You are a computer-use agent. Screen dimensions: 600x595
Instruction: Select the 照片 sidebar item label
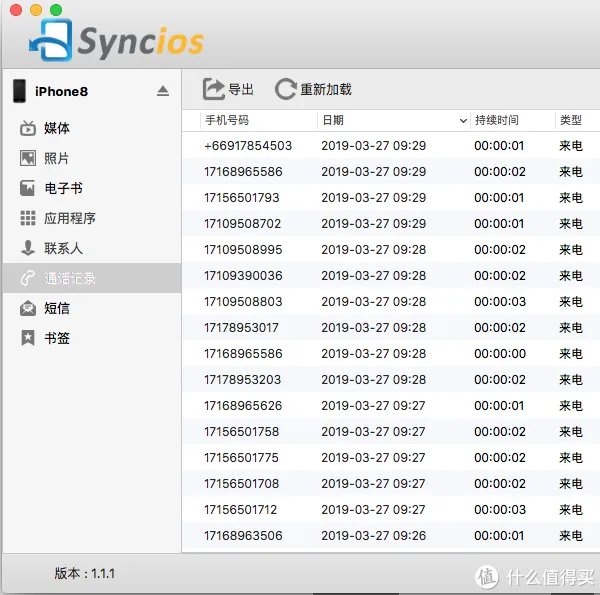pyautogui.click(x=57, y=158)
